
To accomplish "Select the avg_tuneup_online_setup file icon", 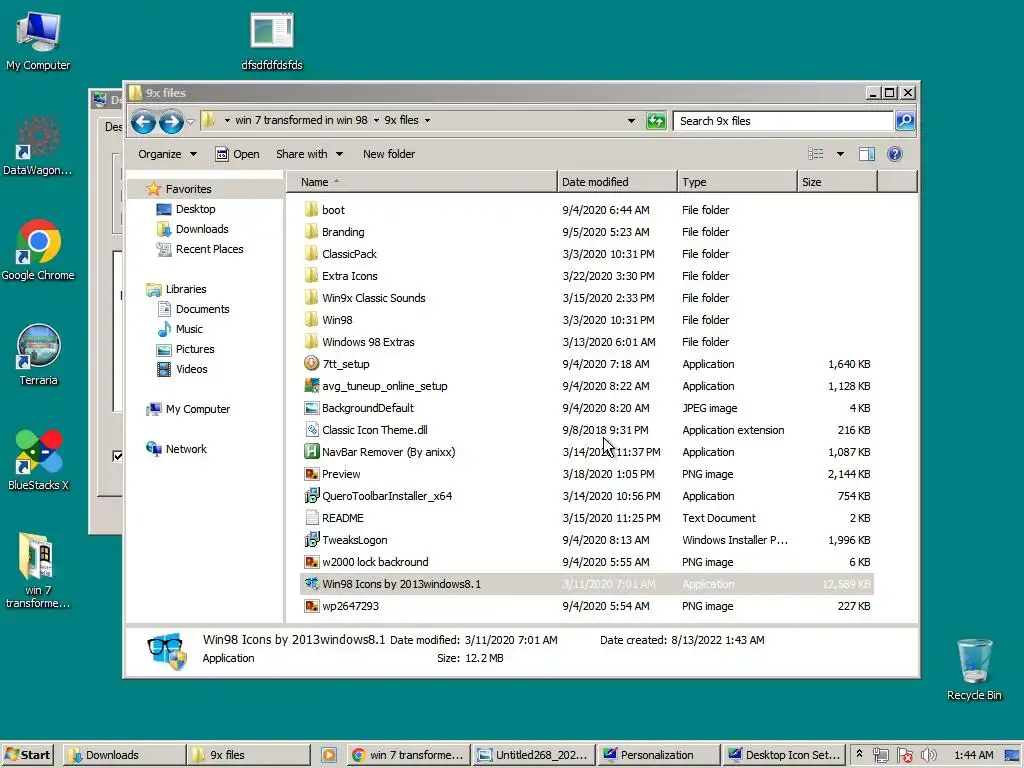I will pyautogui.click(x=312, y=385).
